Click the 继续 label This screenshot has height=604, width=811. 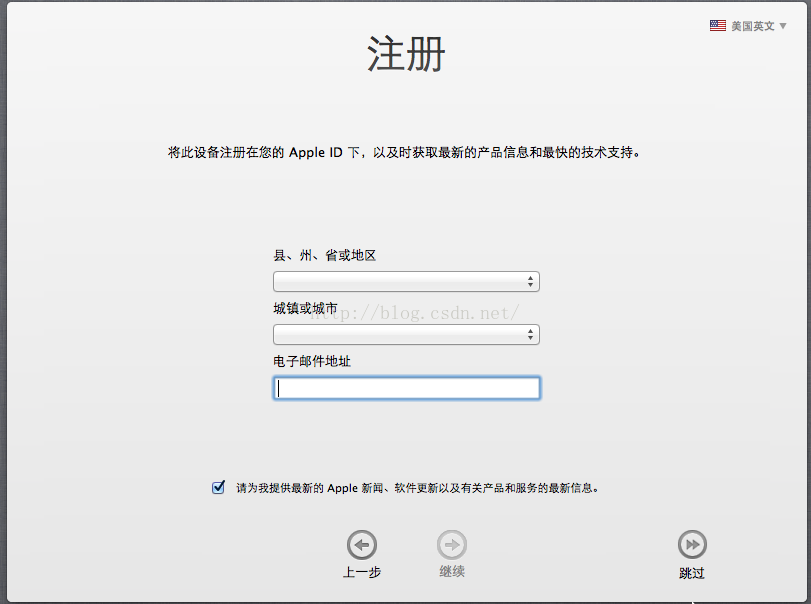452,571
